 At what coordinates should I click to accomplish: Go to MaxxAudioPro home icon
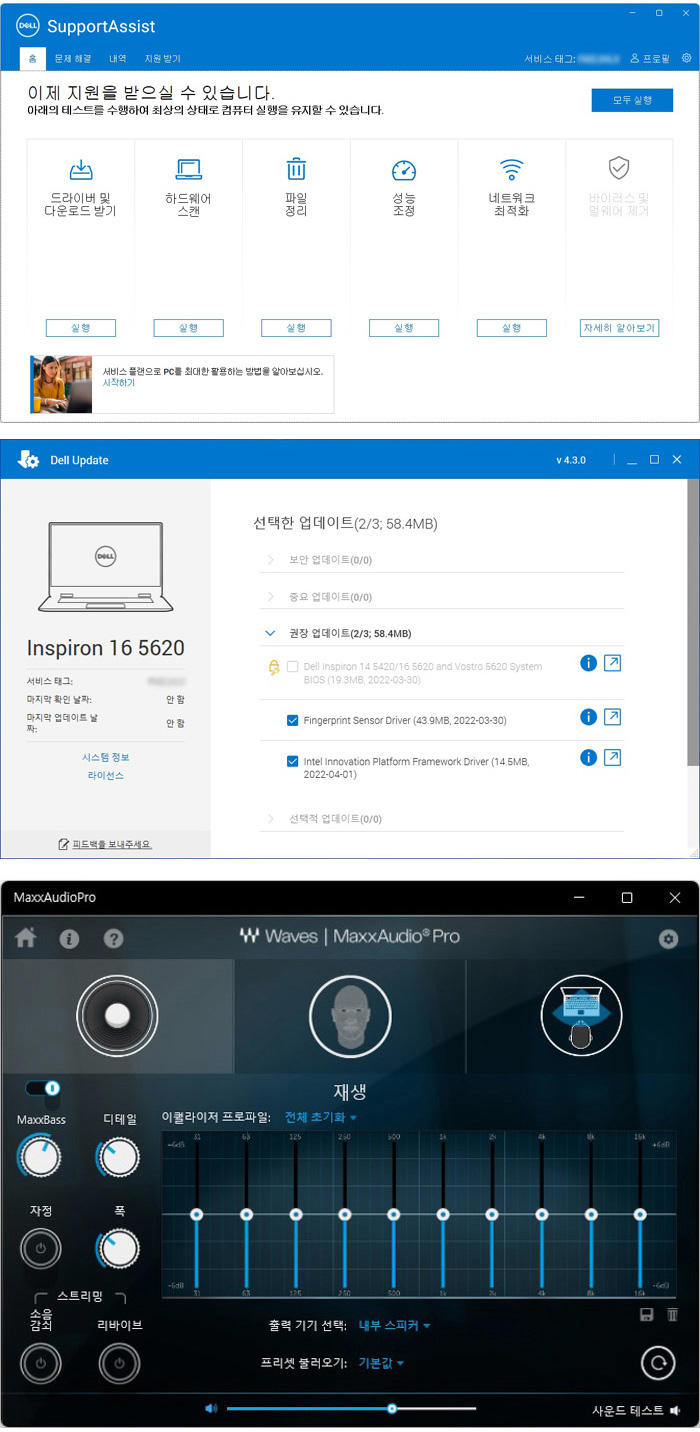26,938
